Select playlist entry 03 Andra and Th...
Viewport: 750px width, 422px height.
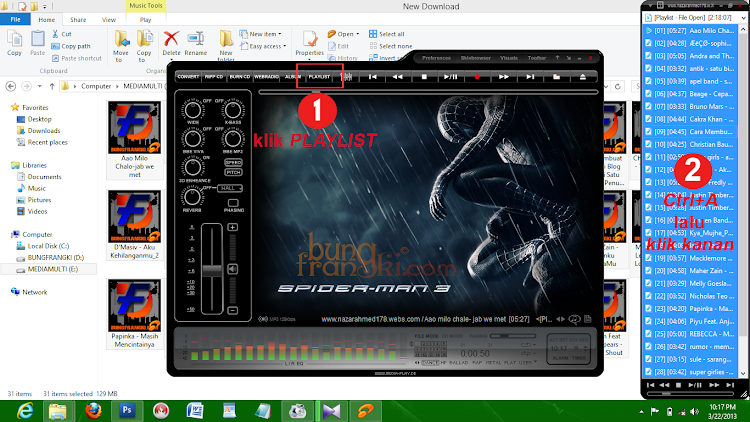(691, 56)
